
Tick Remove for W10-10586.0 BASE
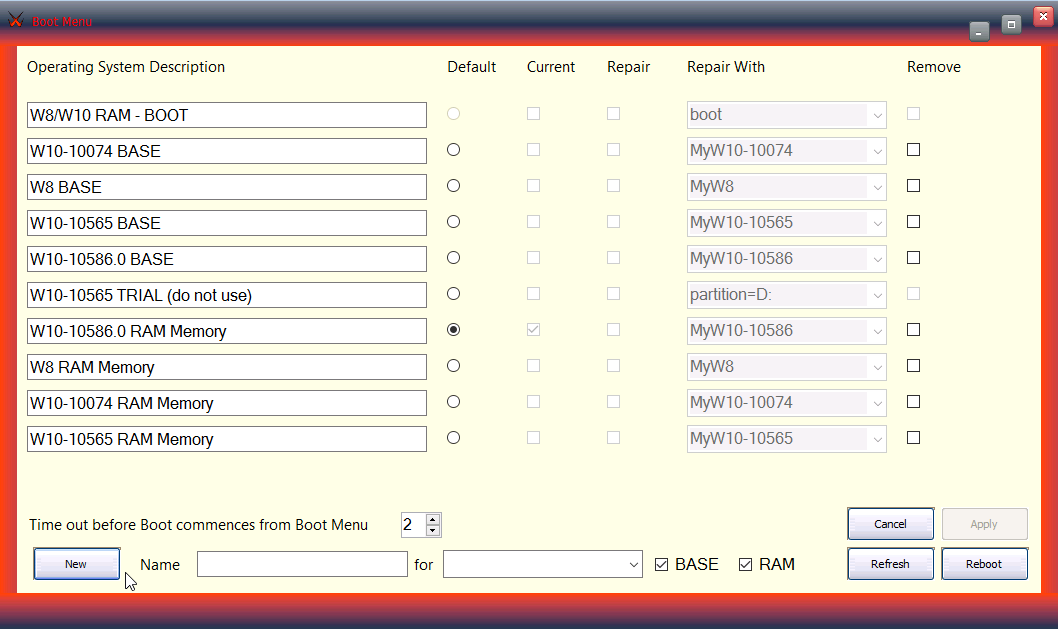click(914, 258)
